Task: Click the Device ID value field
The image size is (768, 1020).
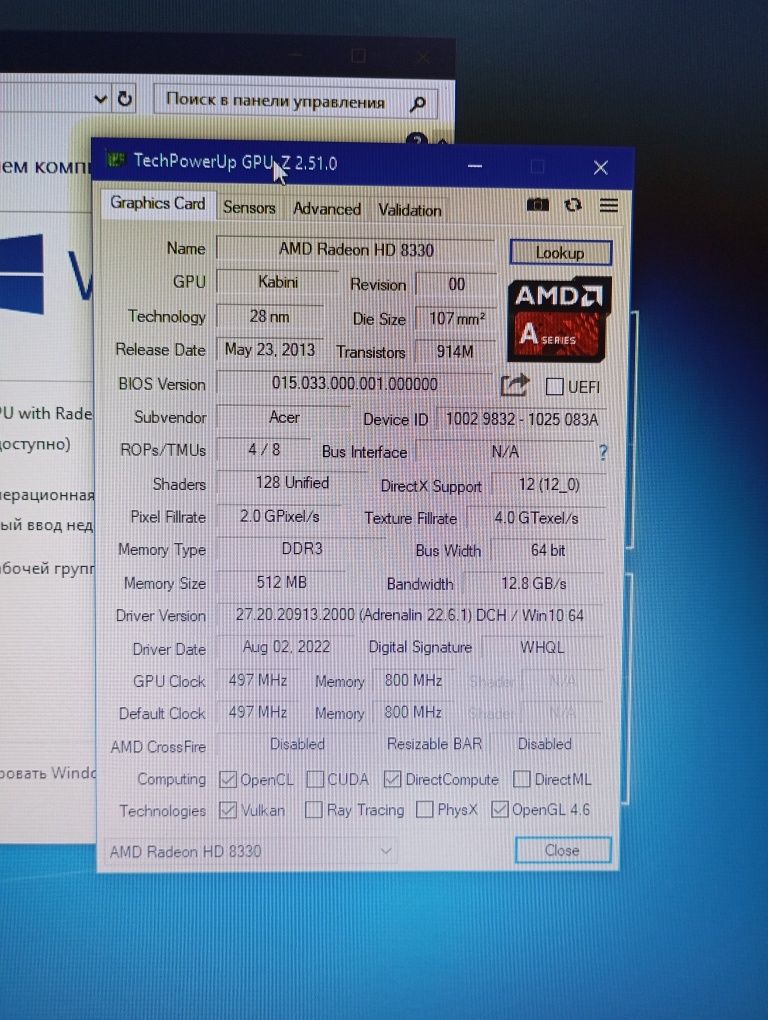Action: point(521,420)
